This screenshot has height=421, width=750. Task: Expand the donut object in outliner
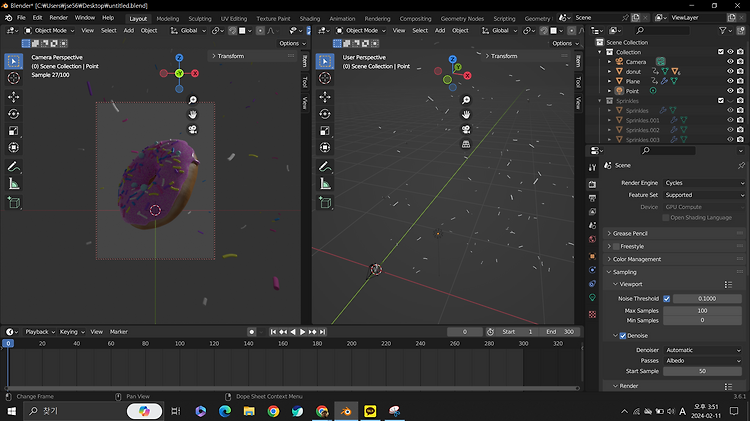[609, 71]
